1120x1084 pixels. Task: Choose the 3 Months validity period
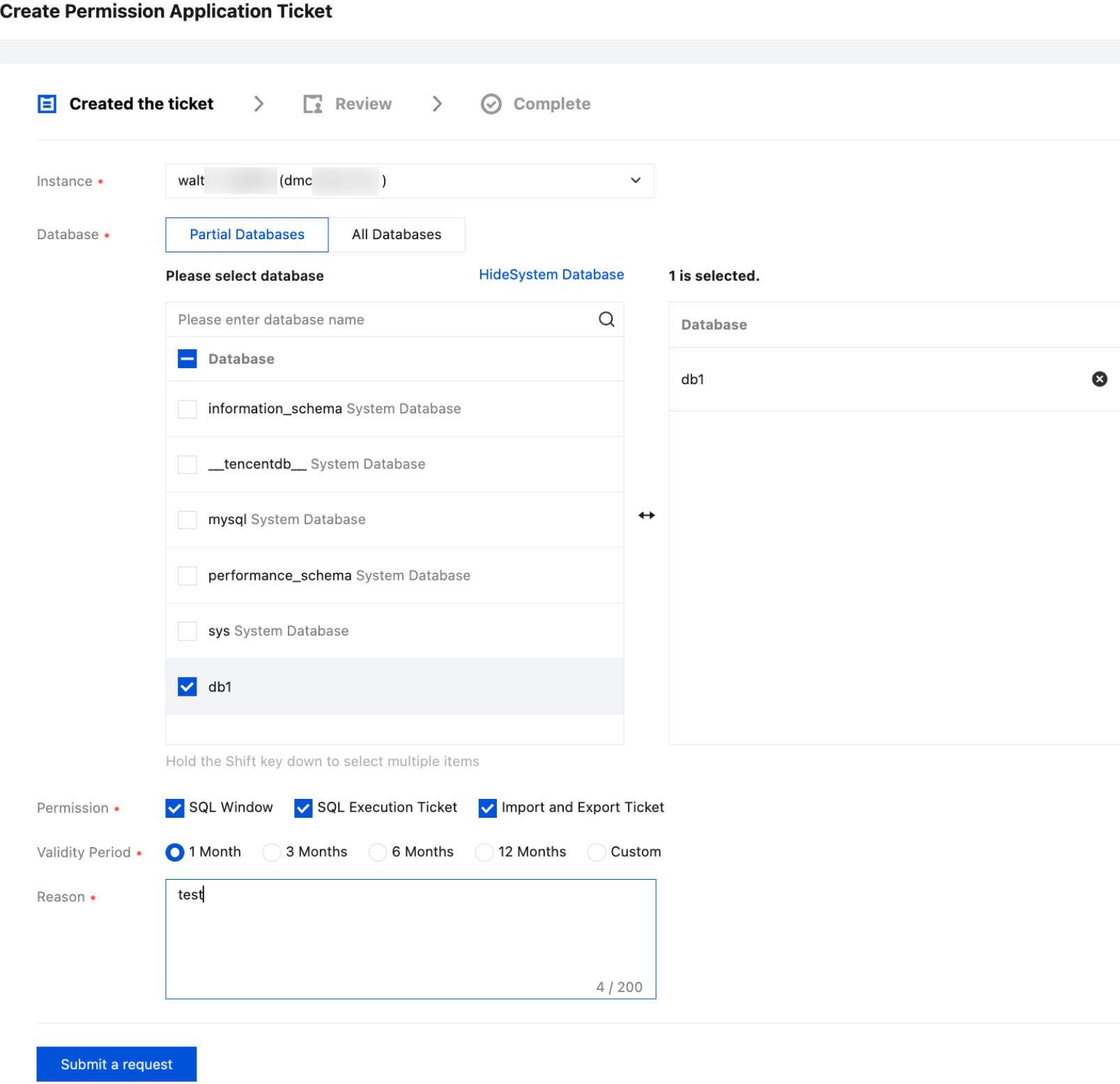(272, 852)
